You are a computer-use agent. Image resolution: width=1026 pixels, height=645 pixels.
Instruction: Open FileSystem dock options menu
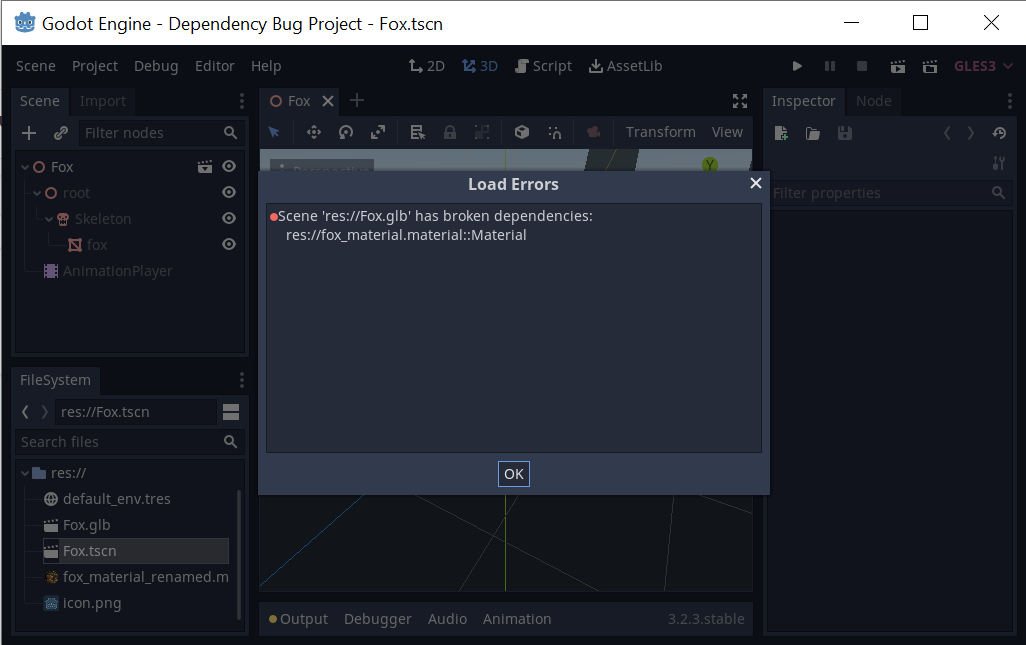(x=242, y=380)
